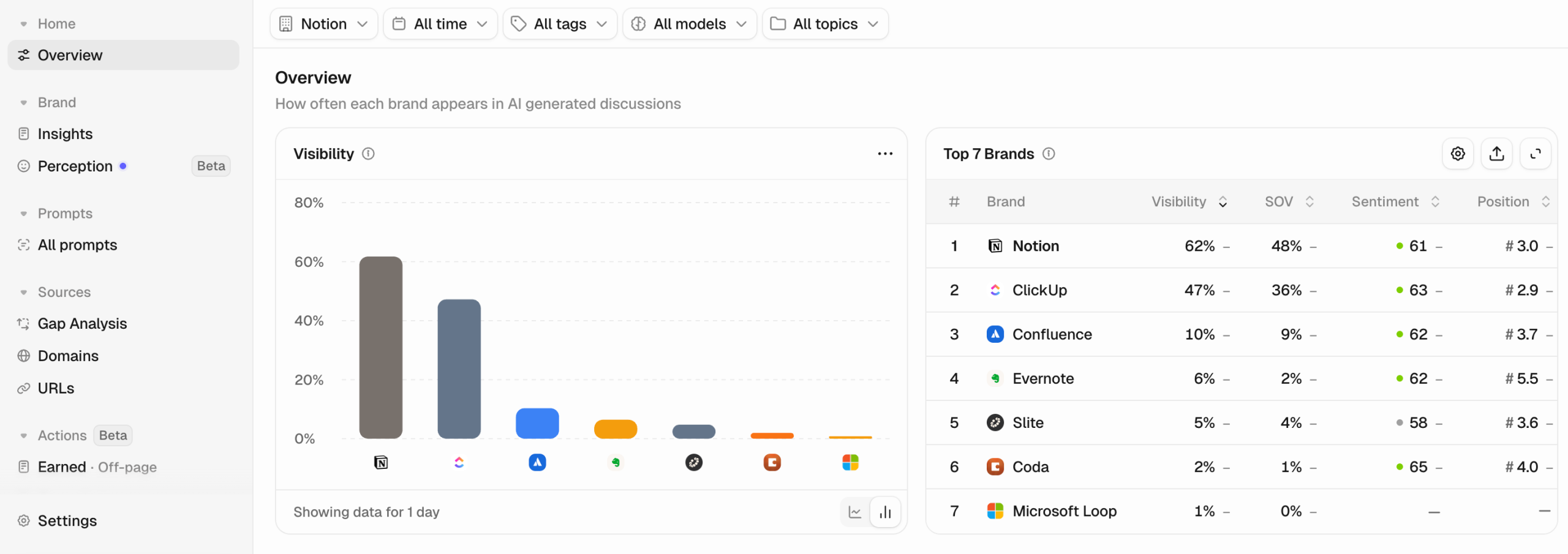
Task: Select the Confluence brand name in table
Action: point(1052,334)
